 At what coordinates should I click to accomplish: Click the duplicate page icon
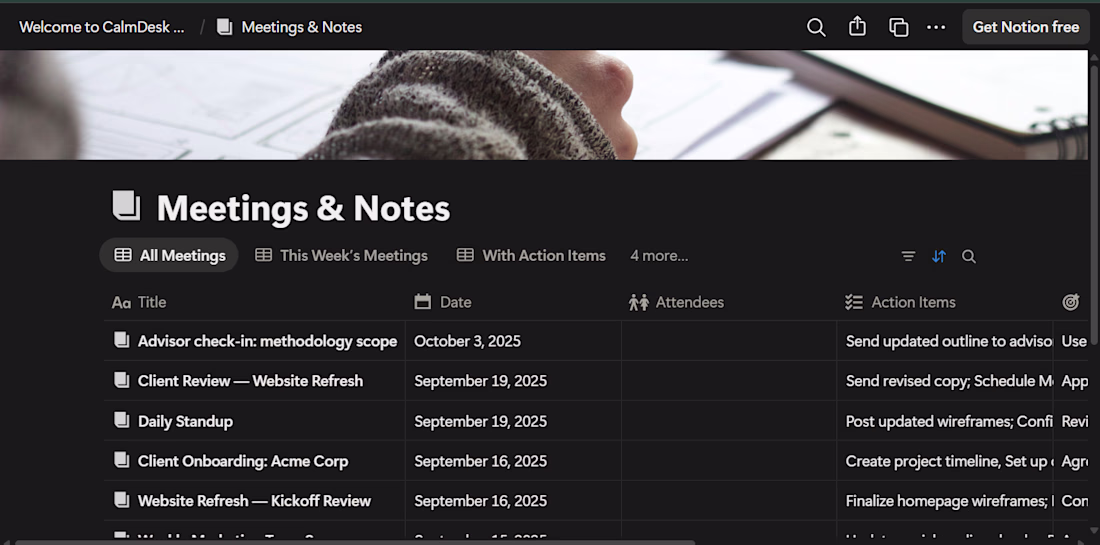tap(898, 27)
